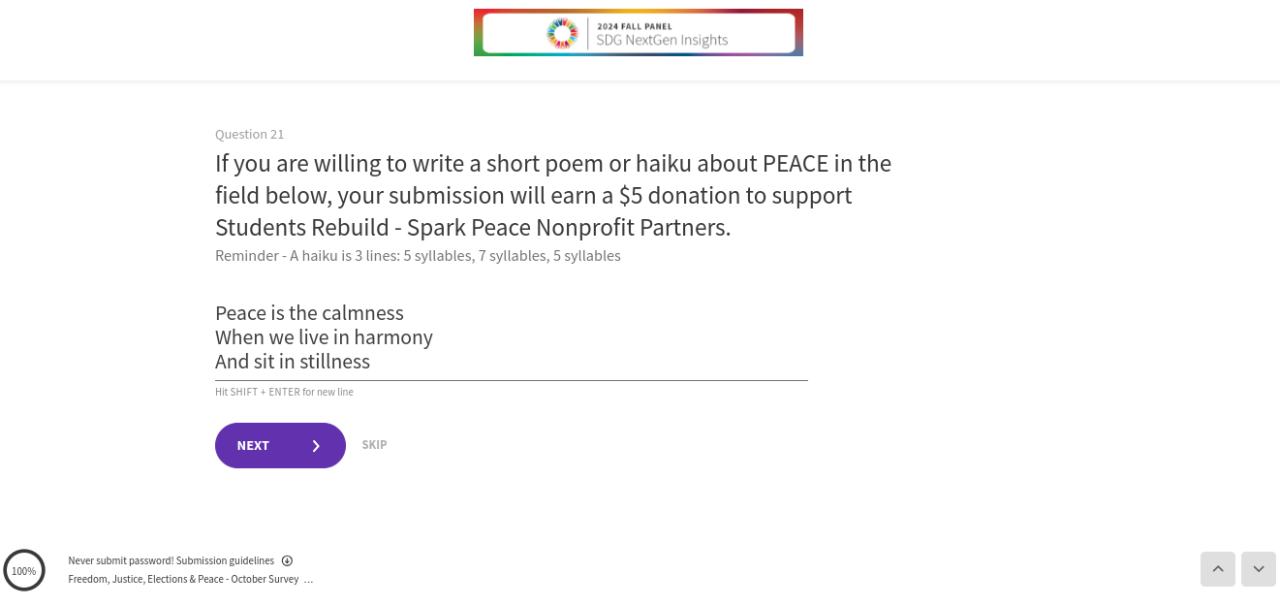
Task: Click the Freedom, Justice, Elections & Peace survey title
Action: pyautogui.click(x=183, y=579)
